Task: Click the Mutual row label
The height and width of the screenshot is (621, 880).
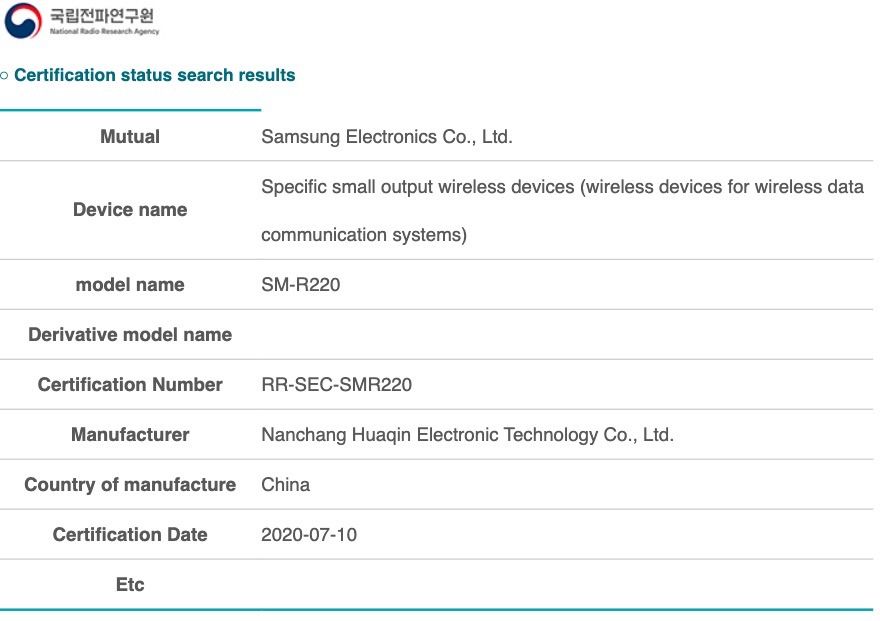Action: coord(130,136)
